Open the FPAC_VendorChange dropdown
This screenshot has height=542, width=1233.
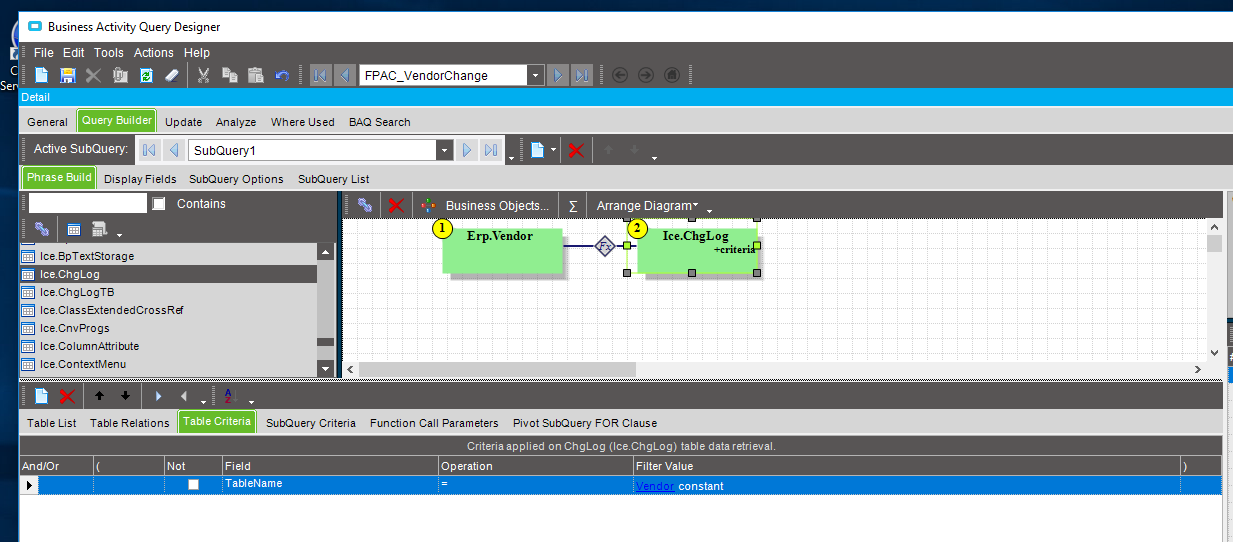[x=535, y=75]
